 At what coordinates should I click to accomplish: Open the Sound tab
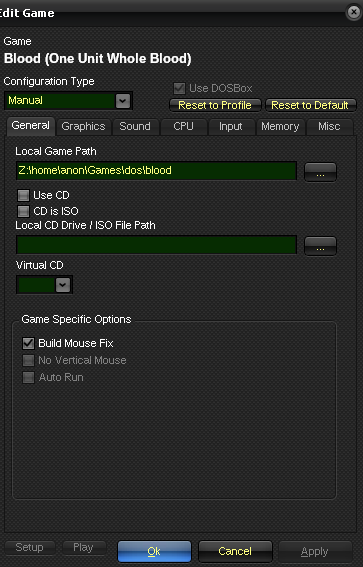click(135, 127)
